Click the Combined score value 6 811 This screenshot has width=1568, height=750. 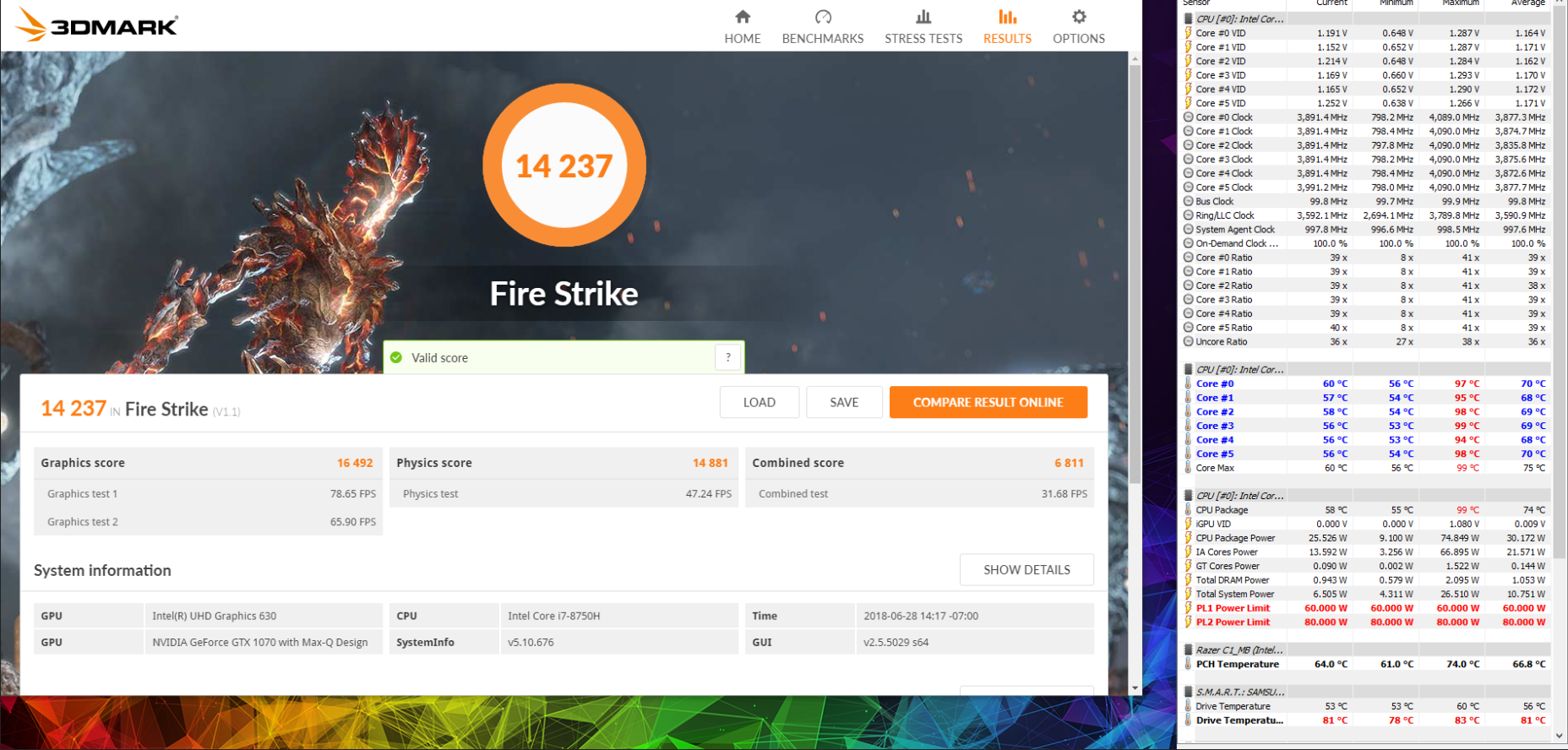point(1069,463)
